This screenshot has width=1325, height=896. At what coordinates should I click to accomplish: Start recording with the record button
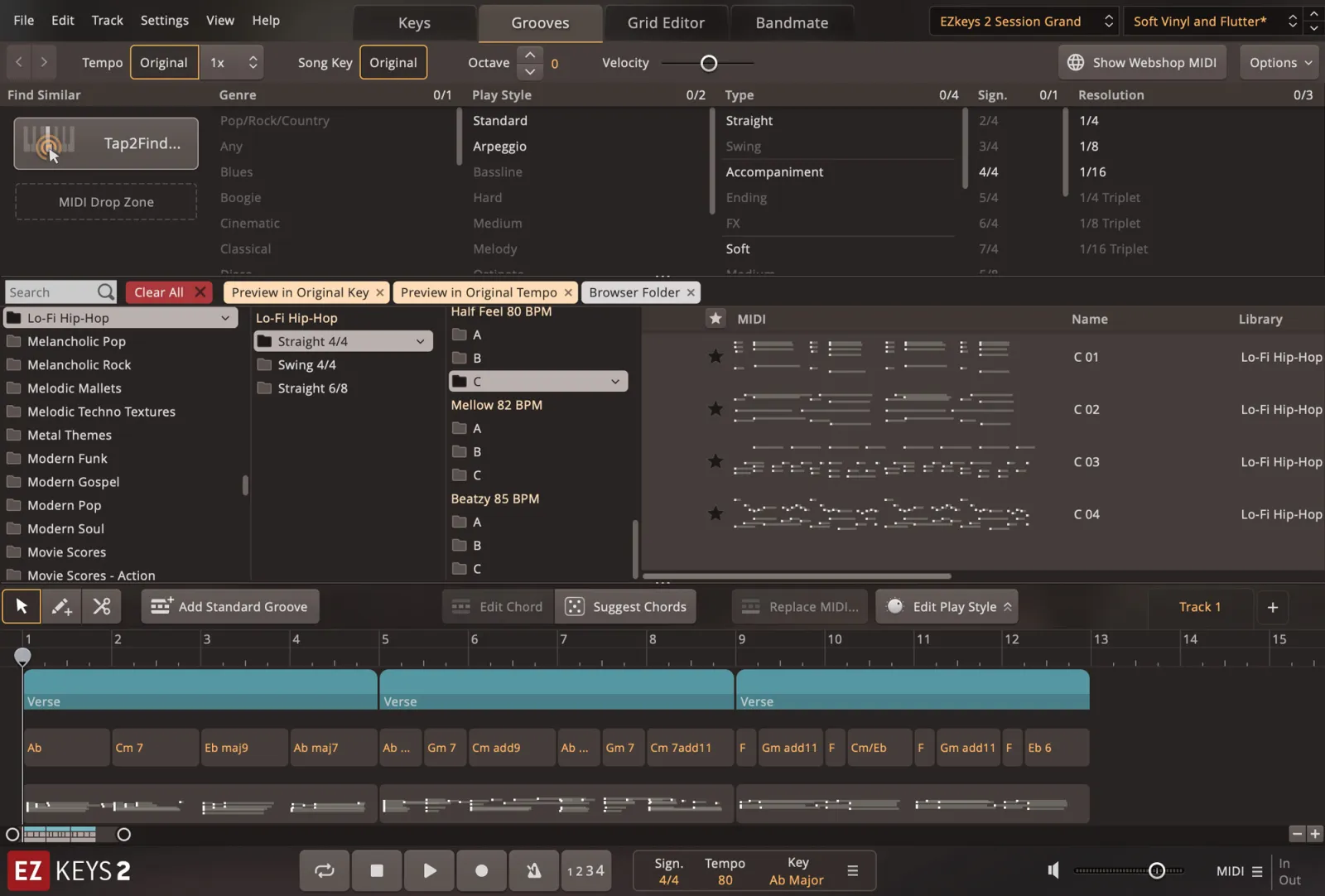pyautogui.click(x=481, y=870)
